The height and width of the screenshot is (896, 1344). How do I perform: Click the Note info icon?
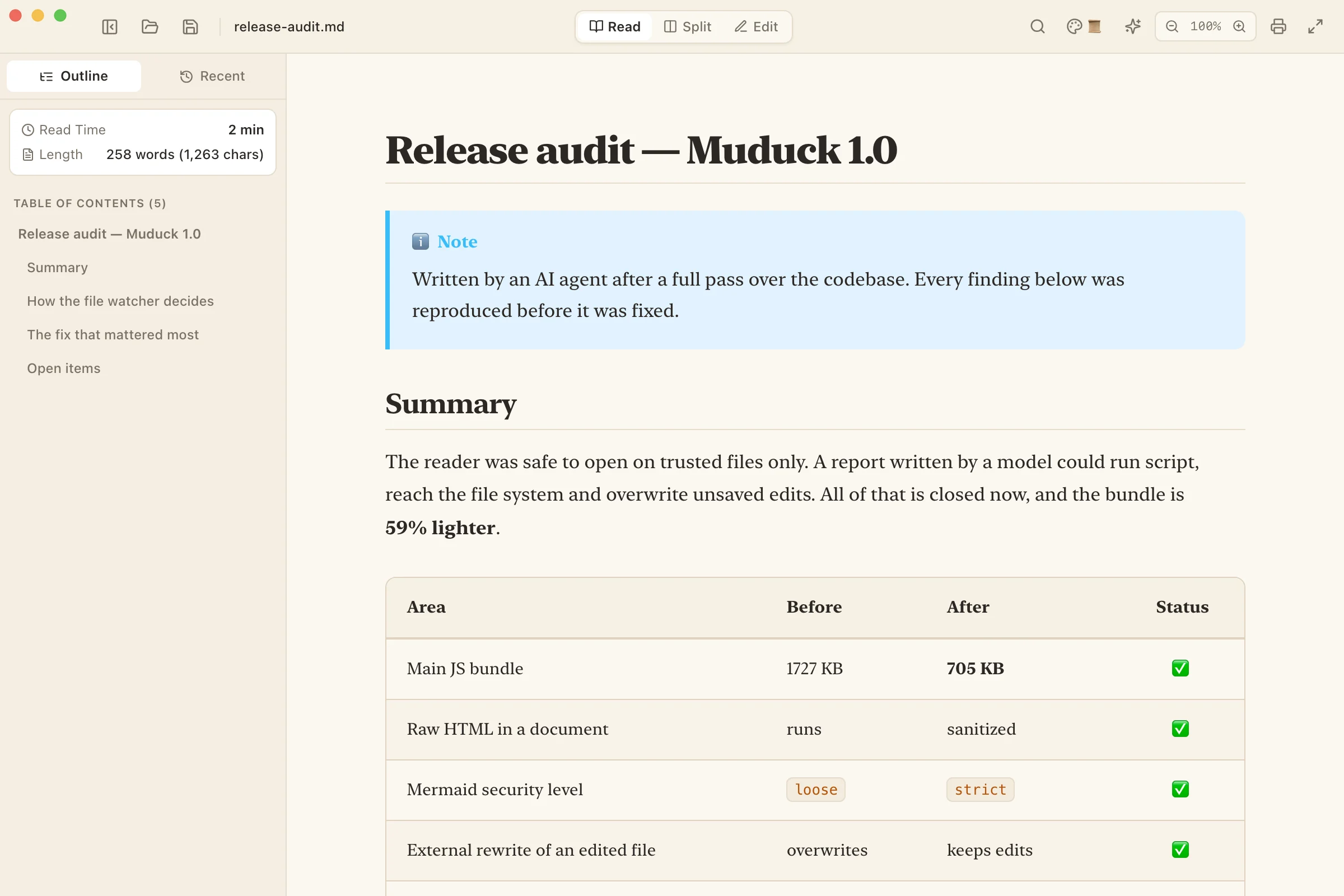(x=420, y=242)
